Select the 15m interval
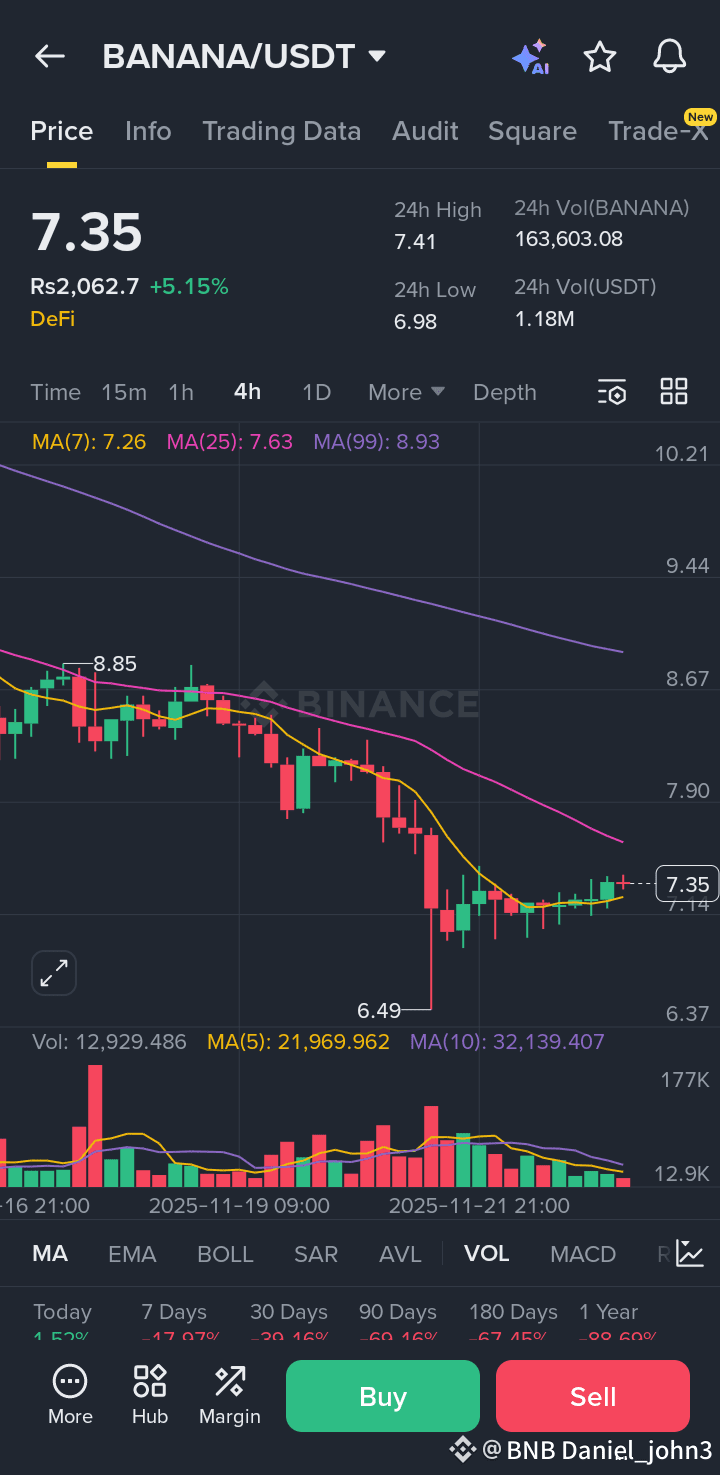 click(124, 392)
